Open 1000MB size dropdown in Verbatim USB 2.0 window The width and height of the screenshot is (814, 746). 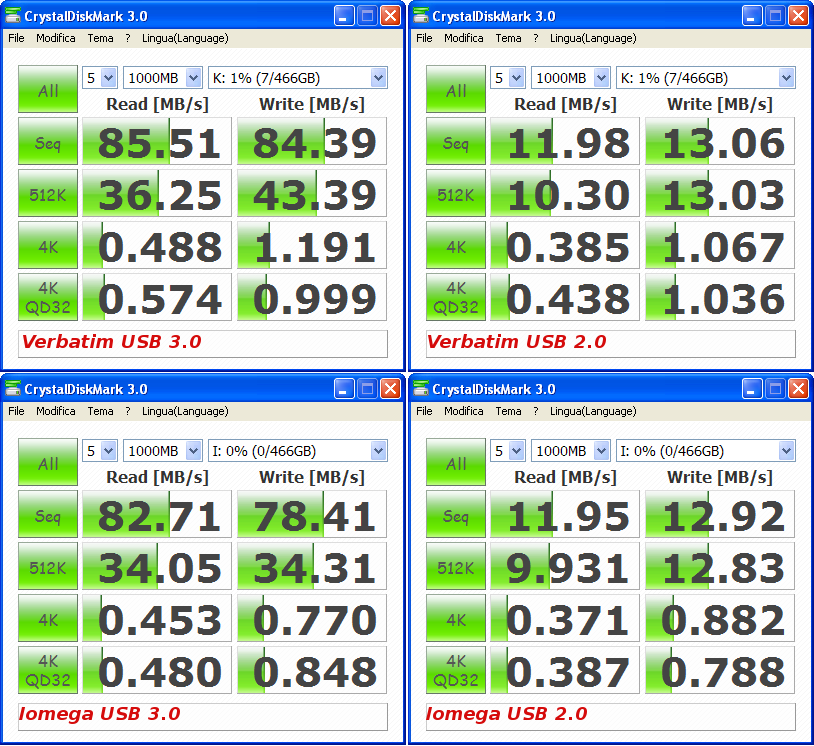pos(571,78)
